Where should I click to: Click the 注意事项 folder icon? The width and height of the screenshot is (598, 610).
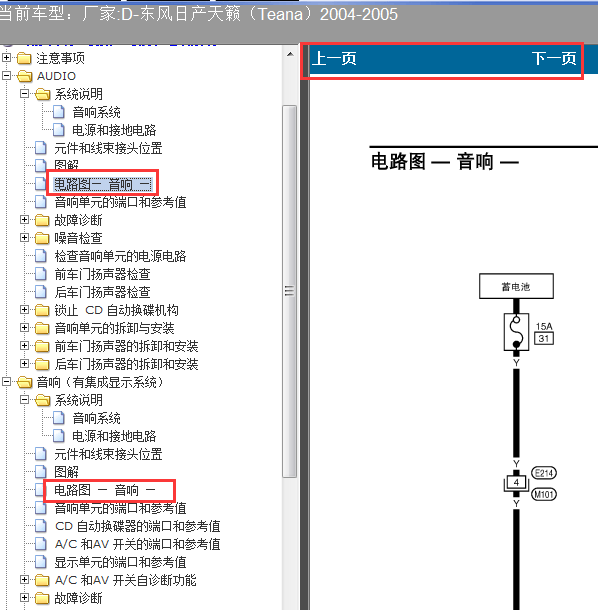[24, 58]
